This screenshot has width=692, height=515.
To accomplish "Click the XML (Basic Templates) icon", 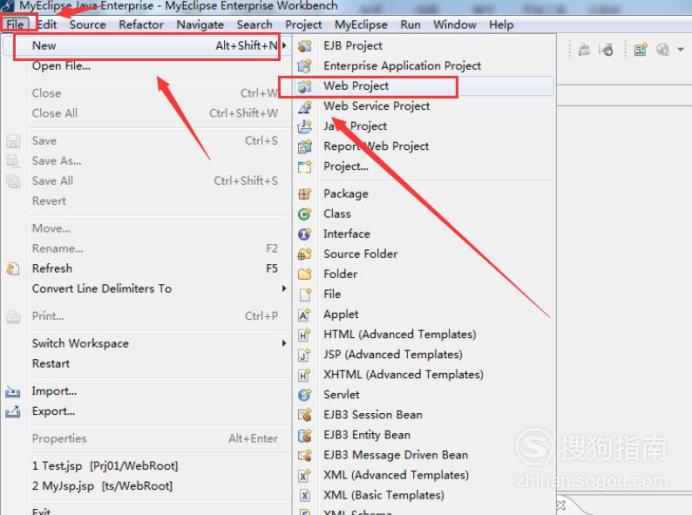I will [305, 495].
